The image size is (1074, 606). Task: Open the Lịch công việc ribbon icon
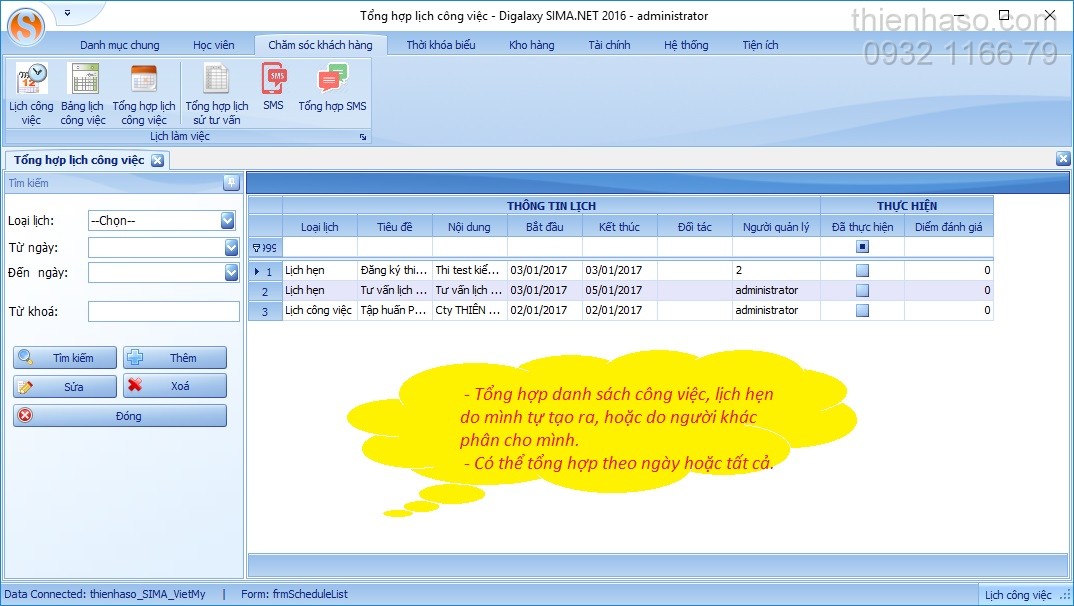pyautogui.click(x=31, y=92)
